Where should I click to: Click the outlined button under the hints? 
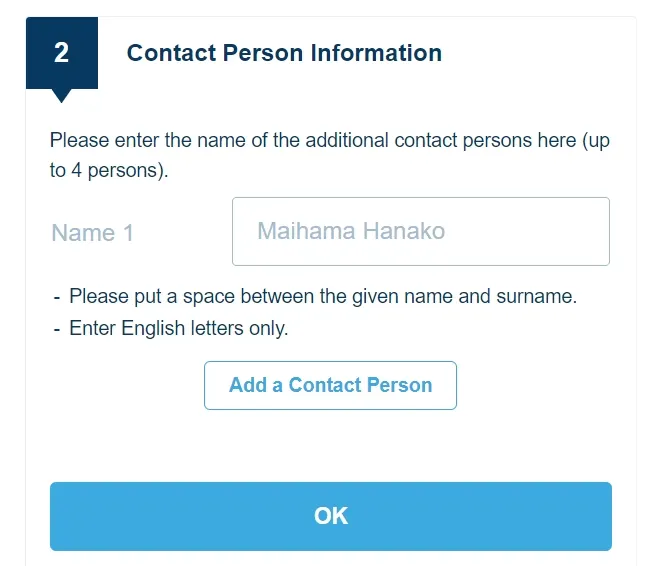[x=330, y=385]
